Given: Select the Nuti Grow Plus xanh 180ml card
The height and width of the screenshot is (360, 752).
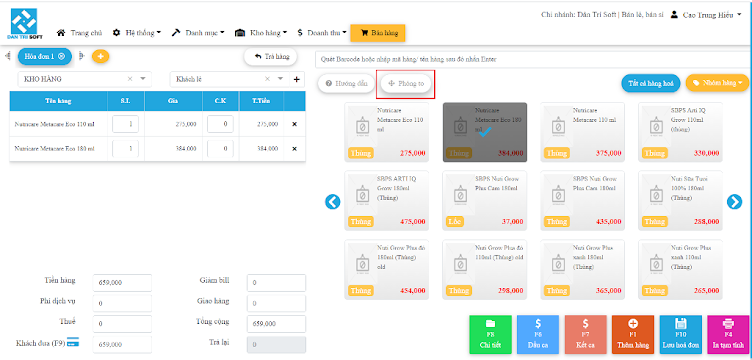Looking at the screenshot, I should point(582,269).
